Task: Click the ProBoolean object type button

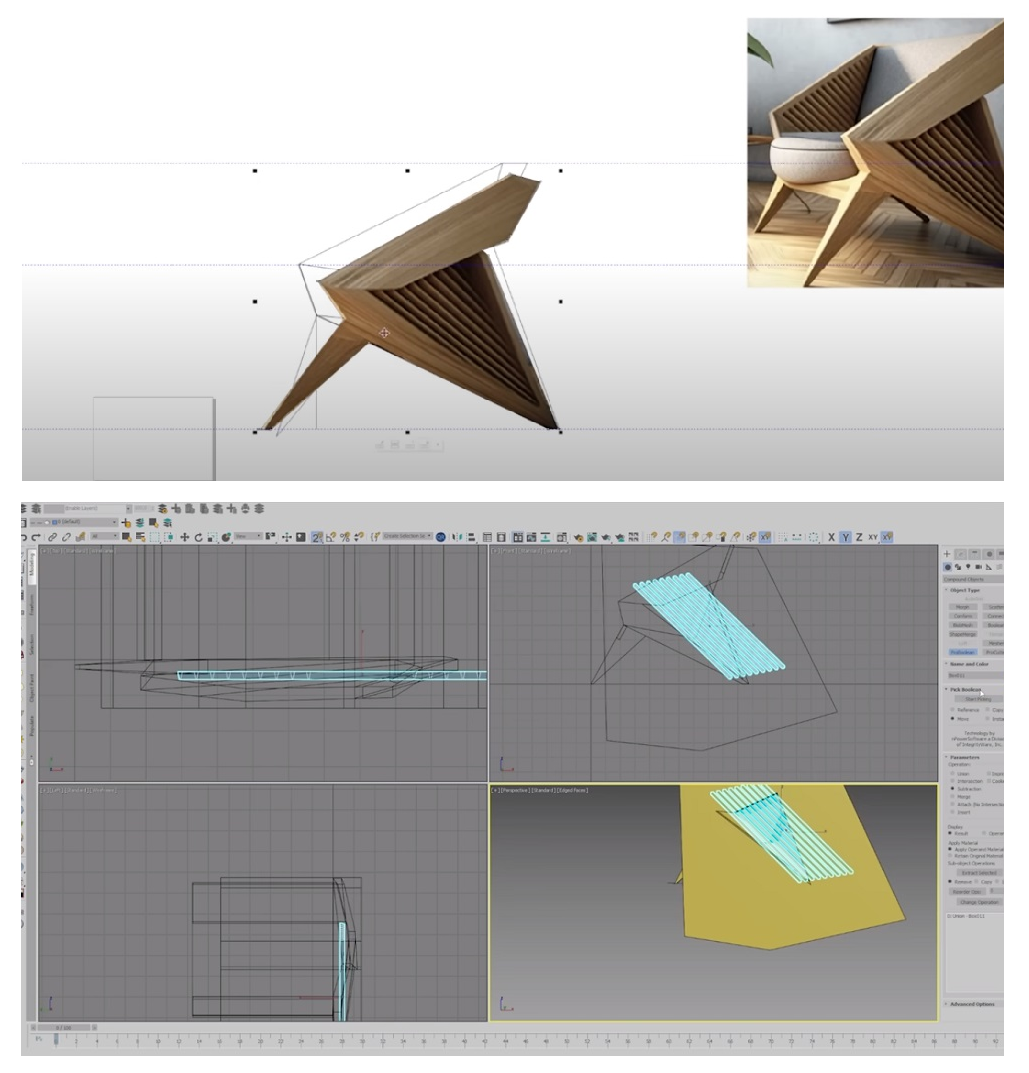Action: pos(962,652)
